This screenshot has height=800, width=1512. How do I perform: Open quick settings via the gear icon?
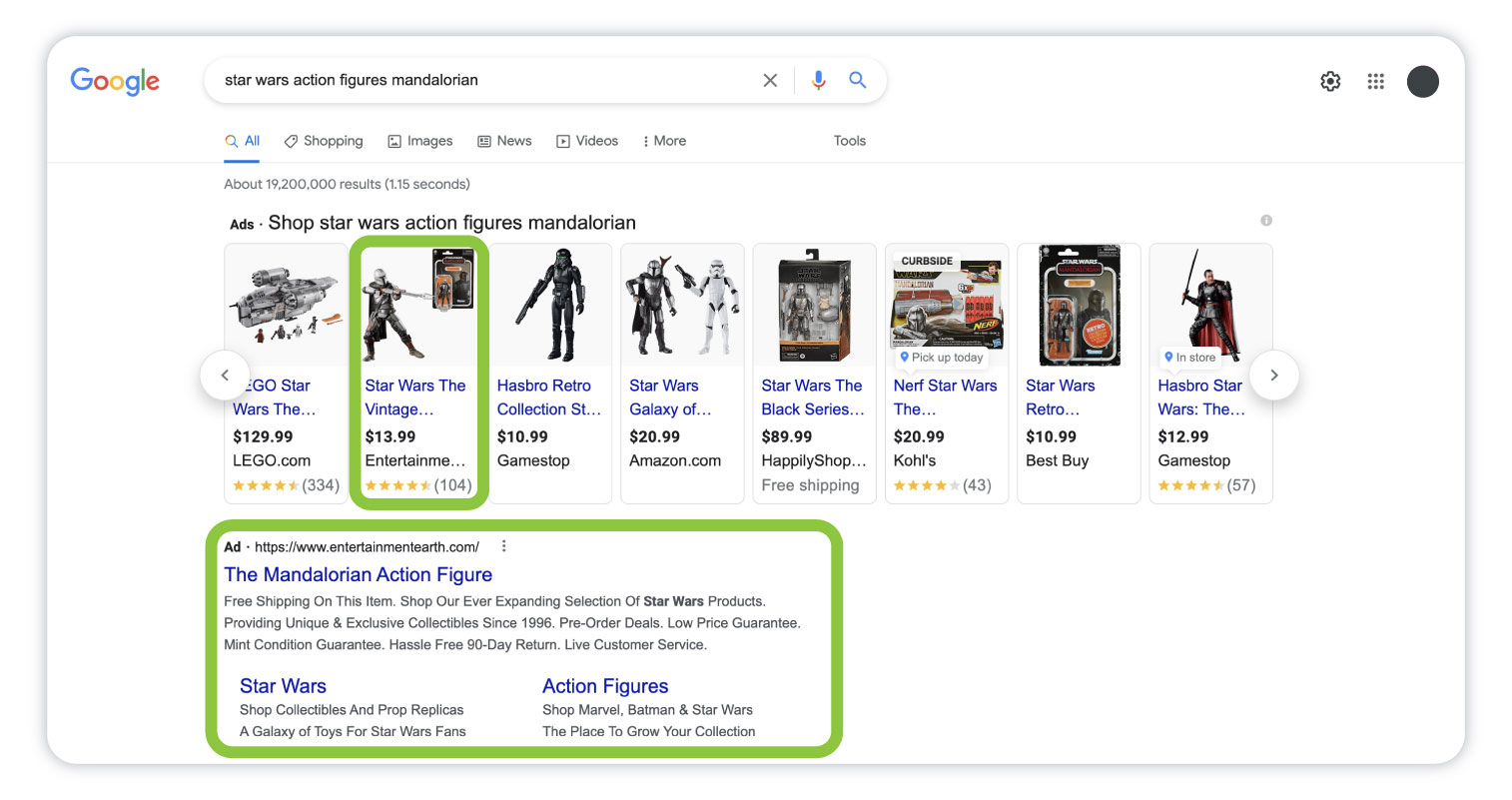pyautogui.click(x=1330, y=81)
